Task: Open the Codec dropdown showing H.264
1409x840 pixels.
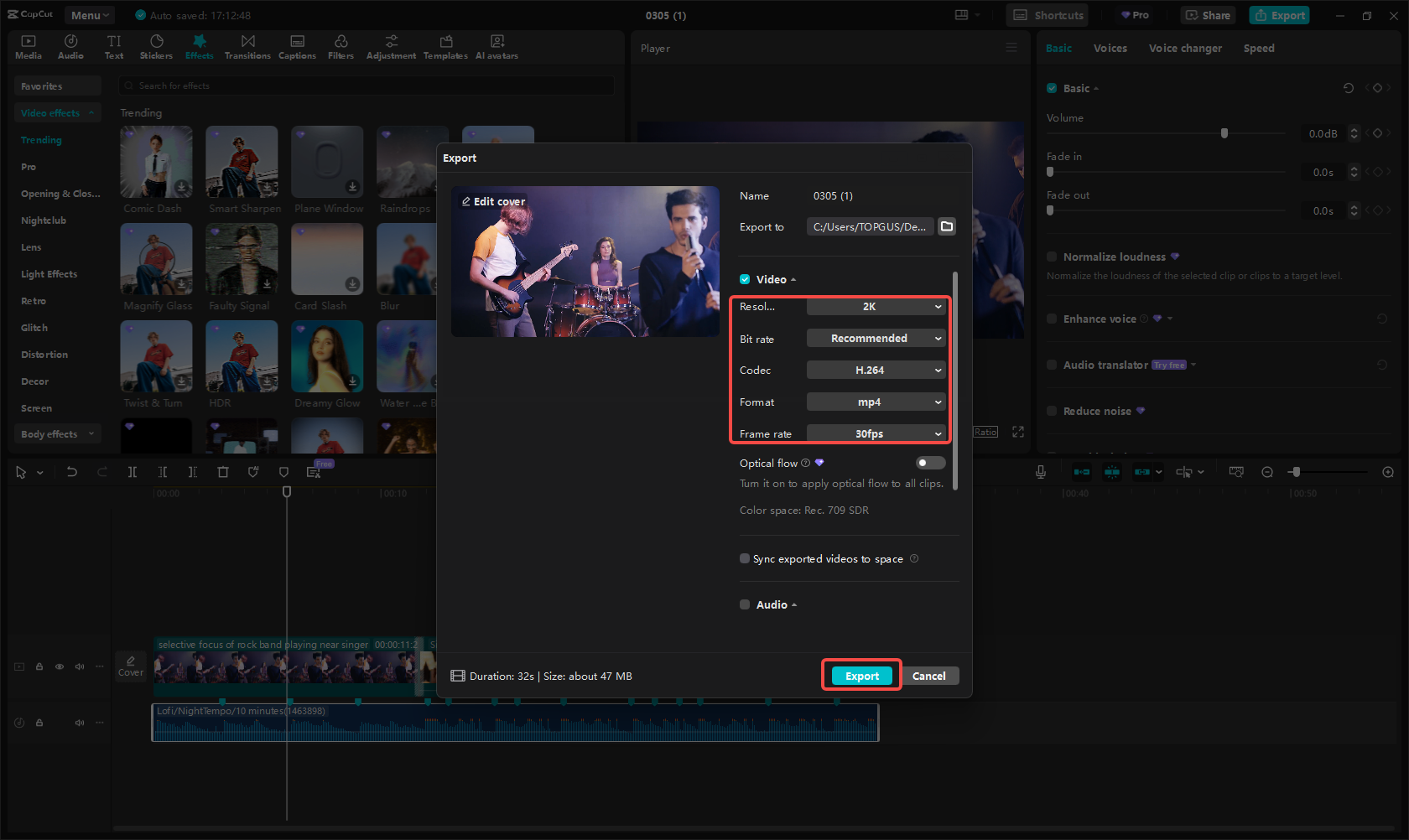Action: point(876,370)
